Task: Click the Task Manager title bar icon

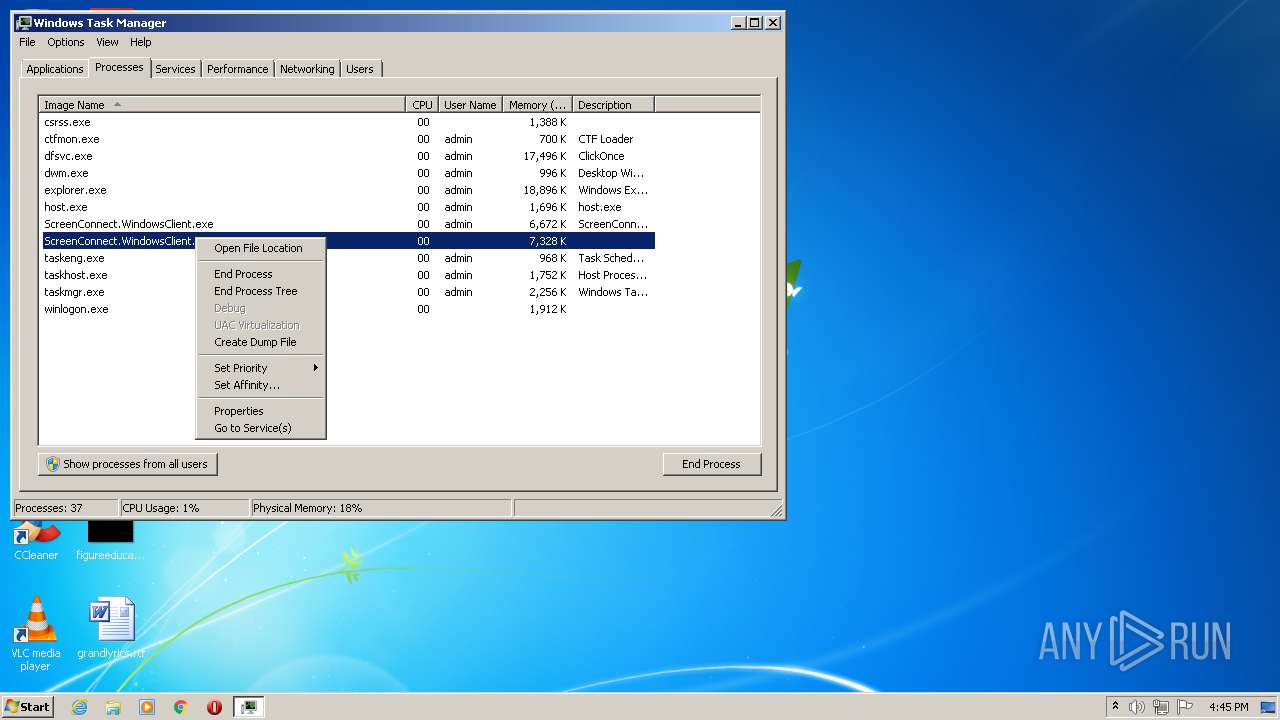Action: 24,22
